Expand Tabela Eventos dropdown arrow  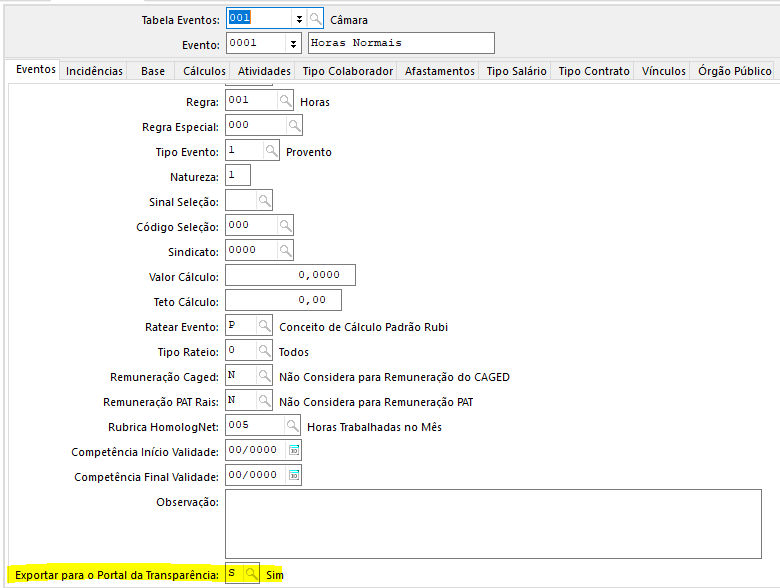coord(299,19)
